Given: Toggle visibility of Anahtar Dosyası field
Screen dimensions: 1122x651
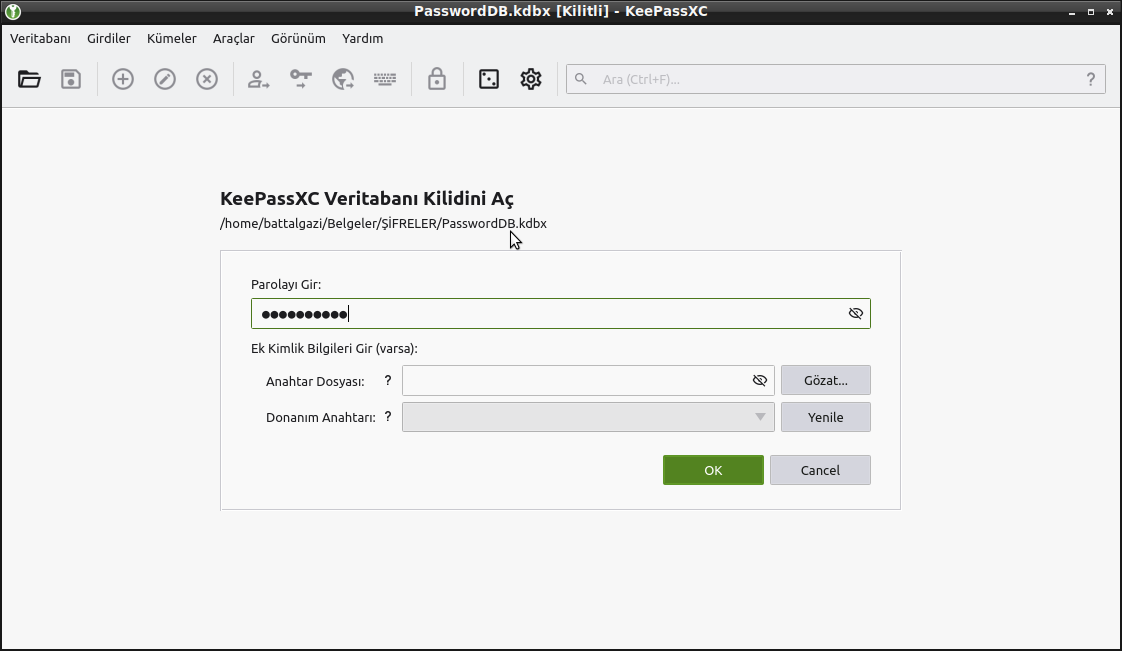Looking at the screenshot, I should [760, 381].
